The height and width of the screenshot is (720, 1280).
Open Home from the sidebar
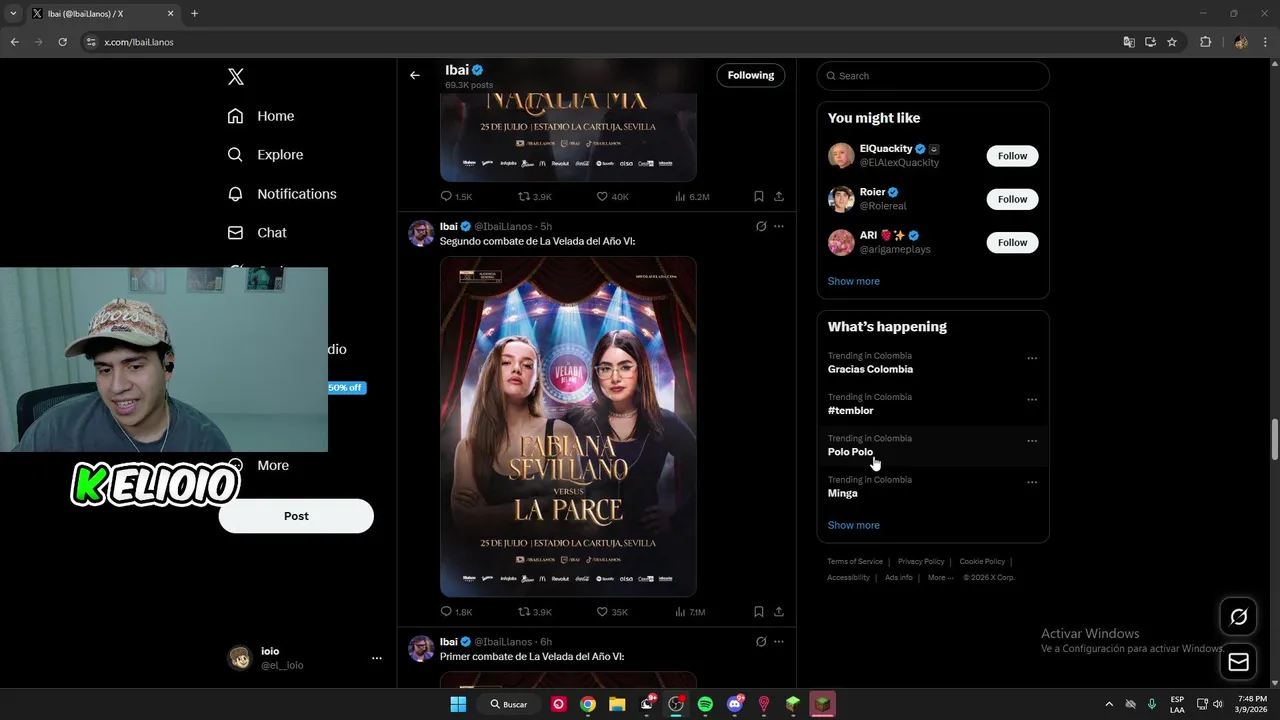coord(261,116)
